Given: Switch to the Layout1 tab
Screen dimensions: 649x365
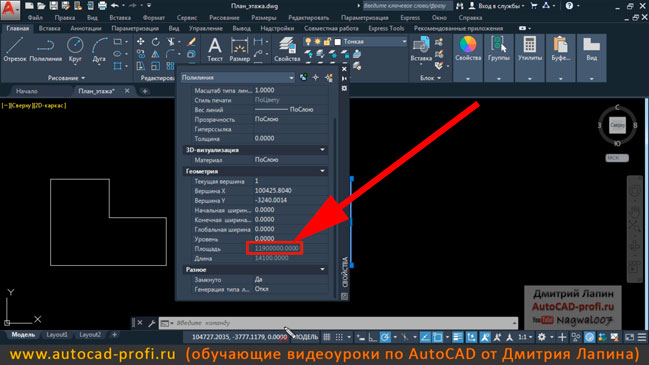Looking at the screenshot, I should tap(57, 334).
